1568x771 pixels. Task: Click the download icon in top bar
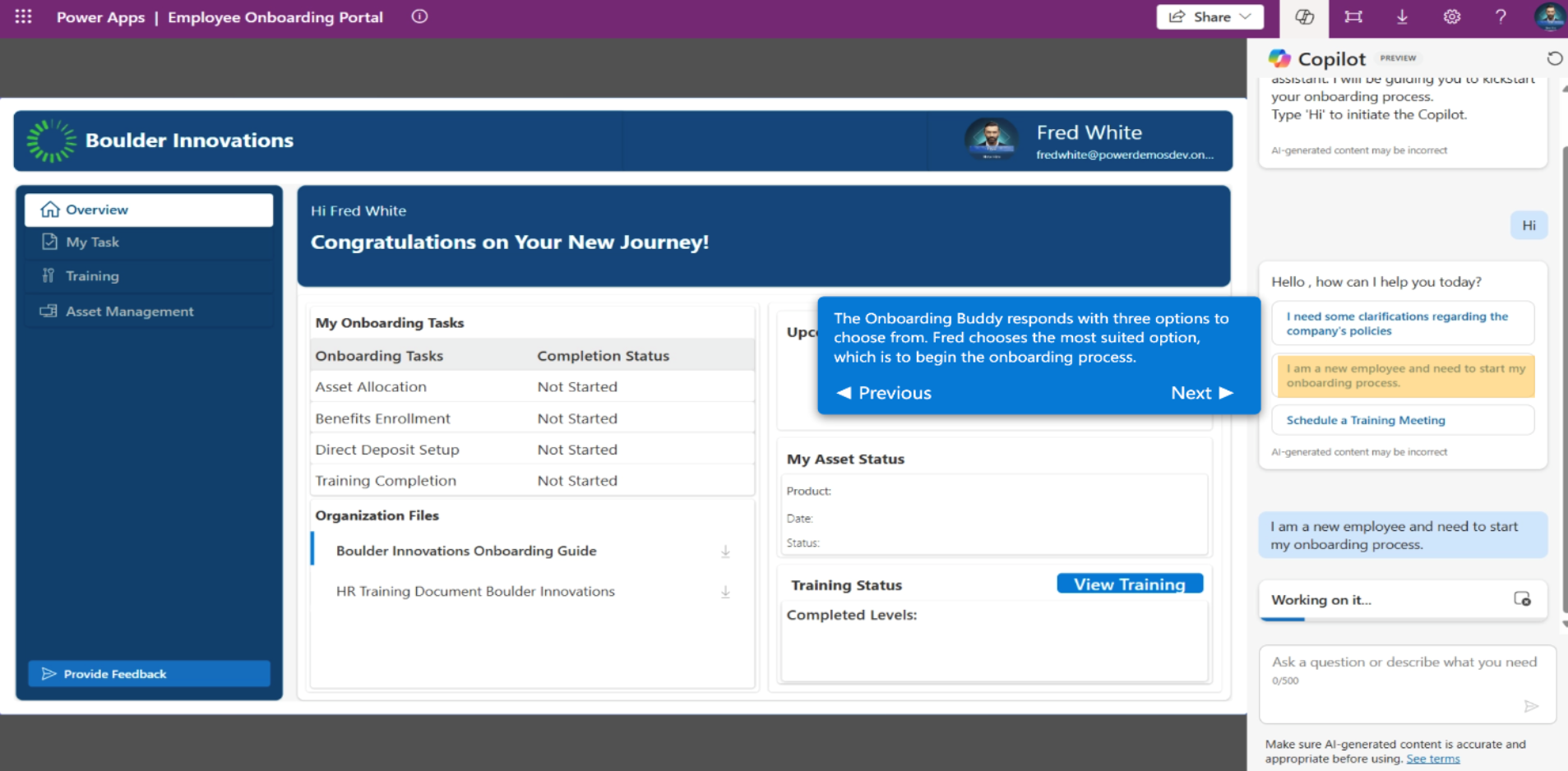pyautogui.click(x=1402, y=17)
